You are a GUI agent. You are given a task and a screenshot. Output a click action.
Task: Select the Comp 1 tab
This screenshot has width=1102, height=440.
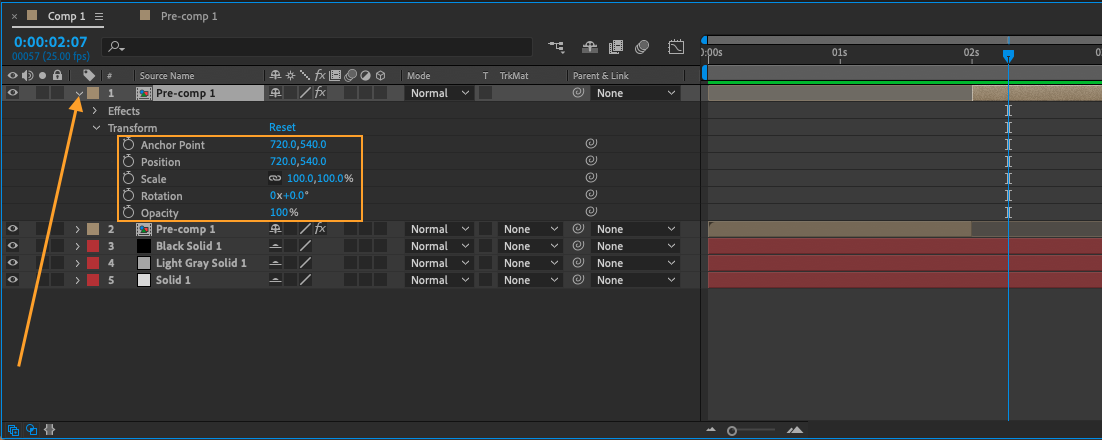67,16
